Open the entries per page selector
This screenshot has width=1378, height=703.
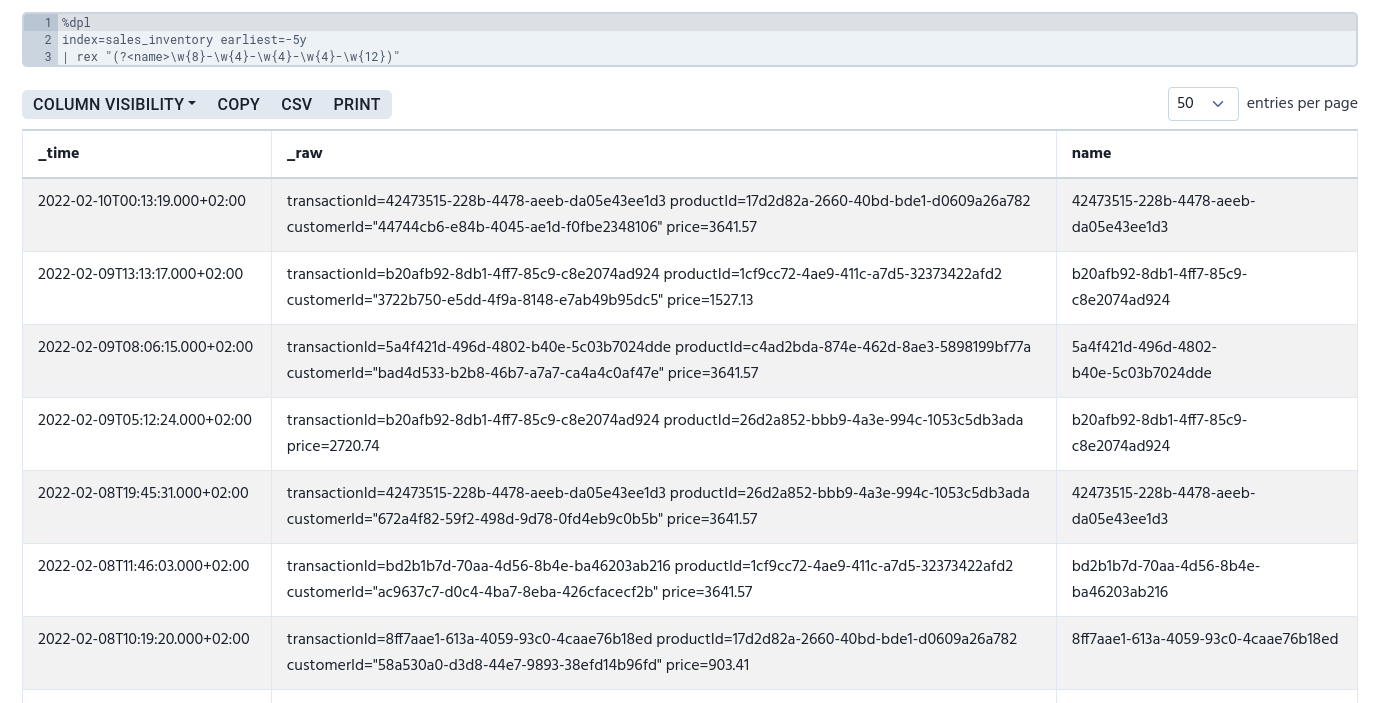click(1201, 104)
